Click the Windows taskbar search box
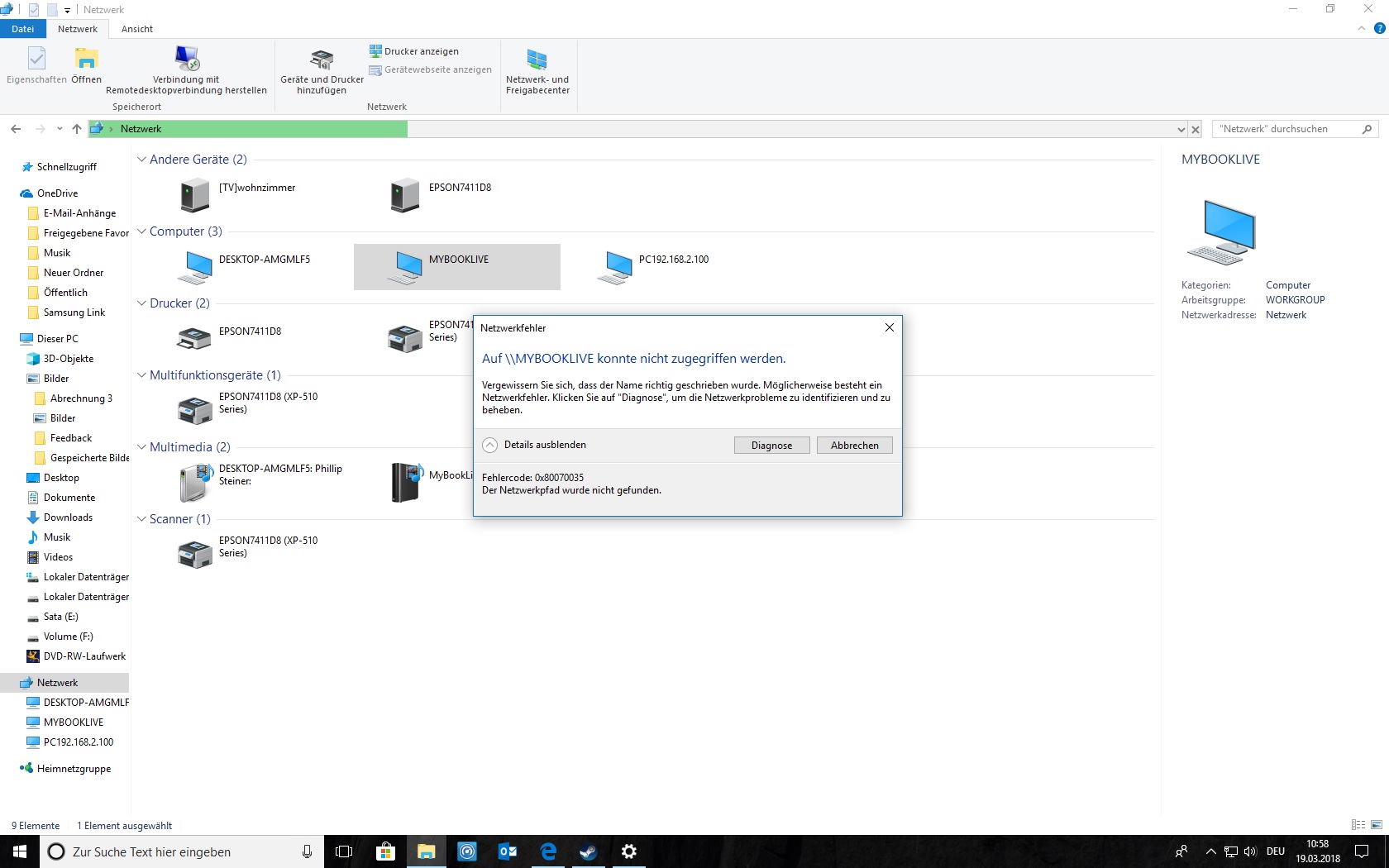 pos(182,851)
